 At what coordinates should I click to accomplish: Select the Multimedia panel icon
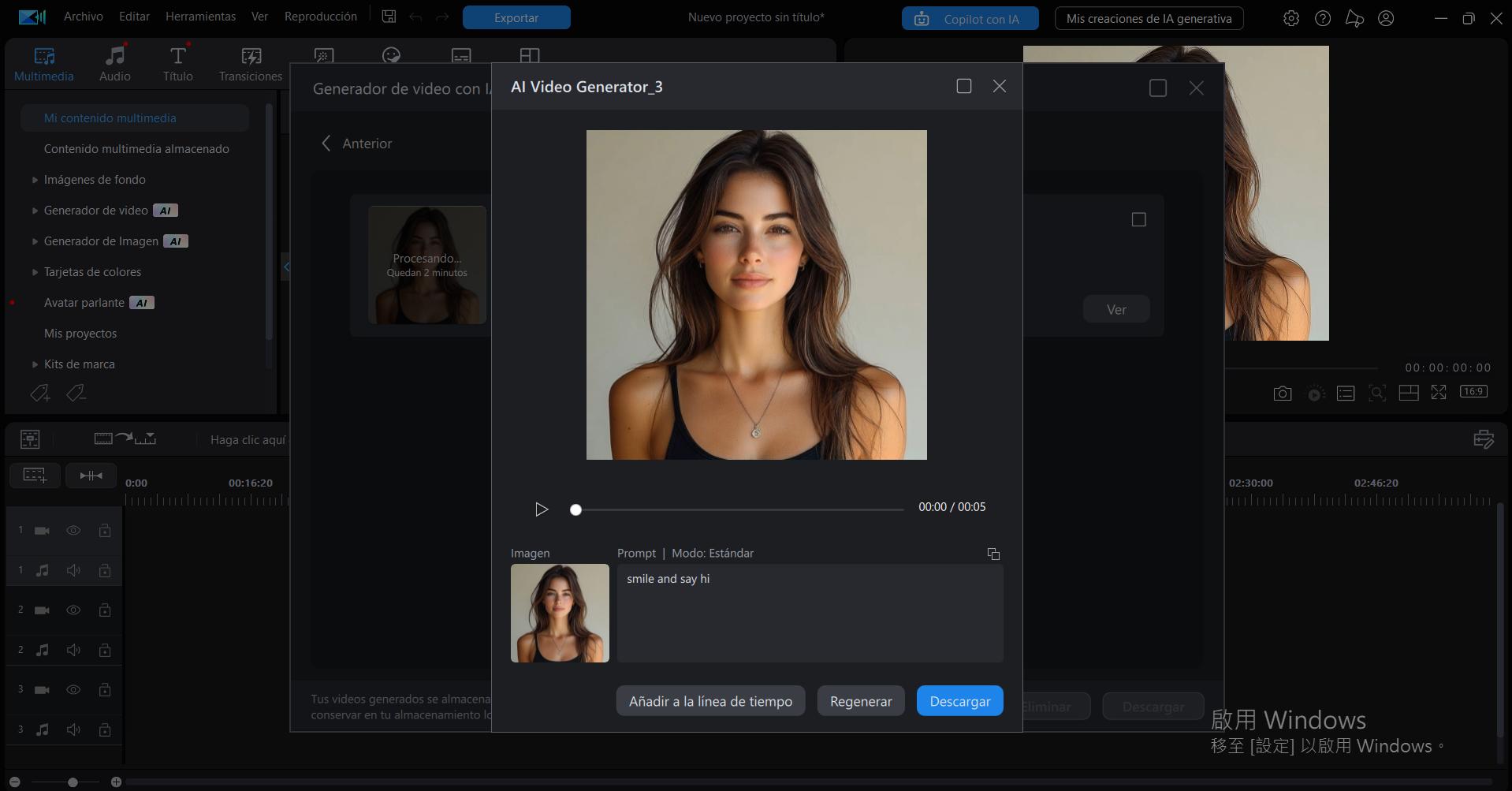(43, 62)
